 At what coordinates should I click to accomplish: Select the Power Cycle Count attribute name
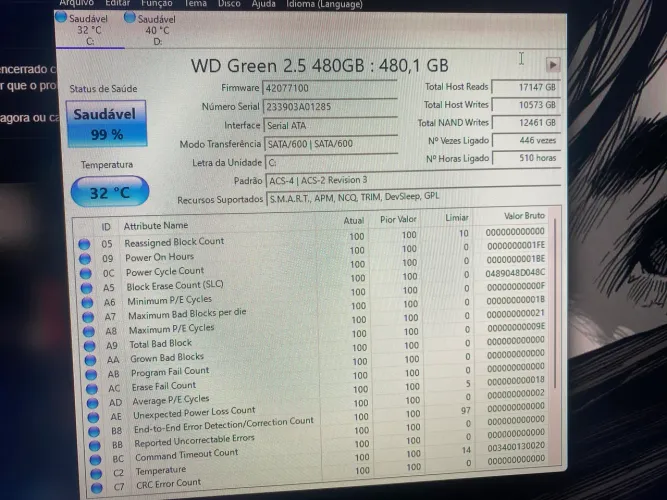[165, 271]
